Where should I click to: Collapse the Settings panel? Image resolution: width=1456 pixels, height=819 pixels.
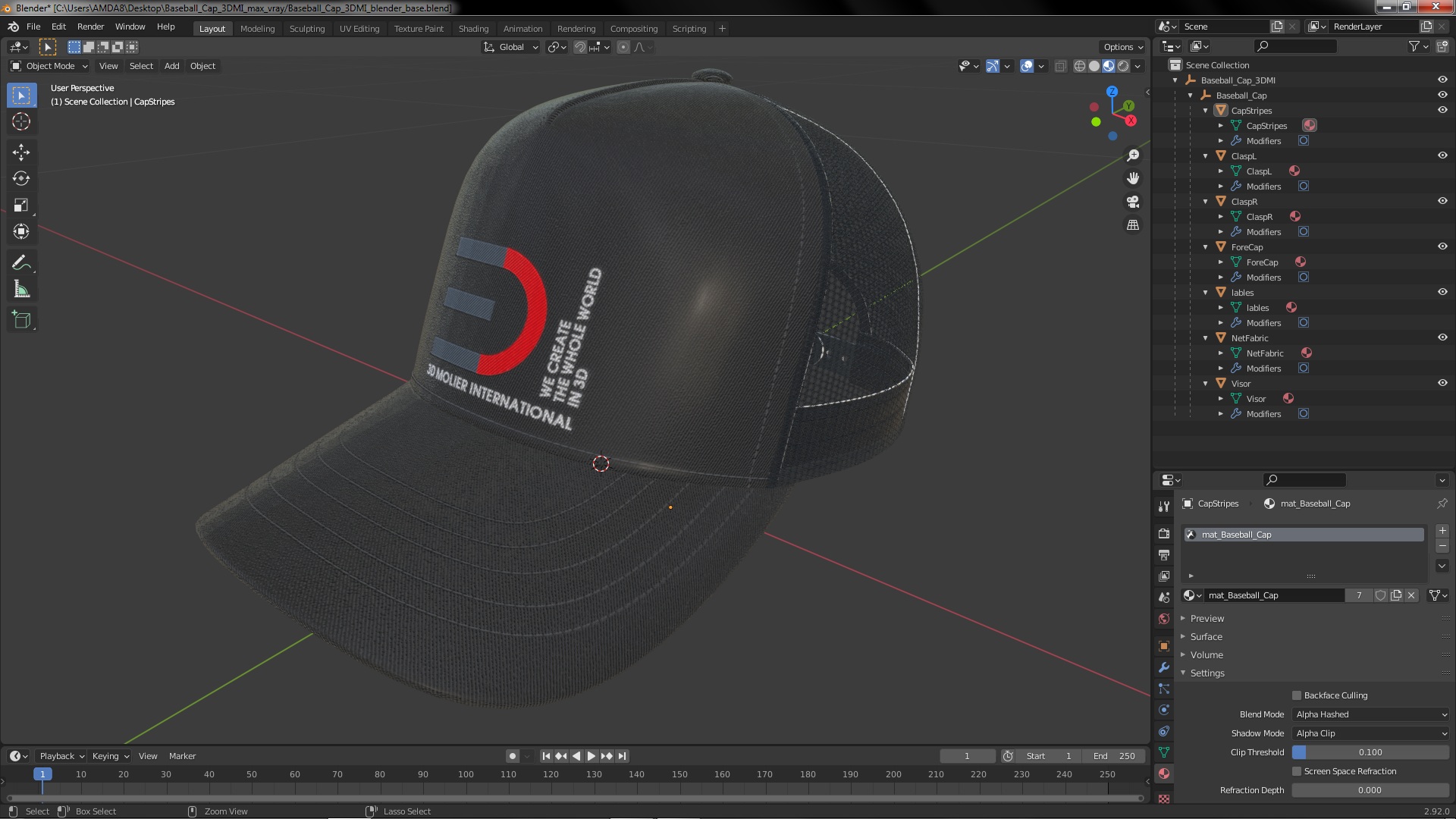point(1207,673)
